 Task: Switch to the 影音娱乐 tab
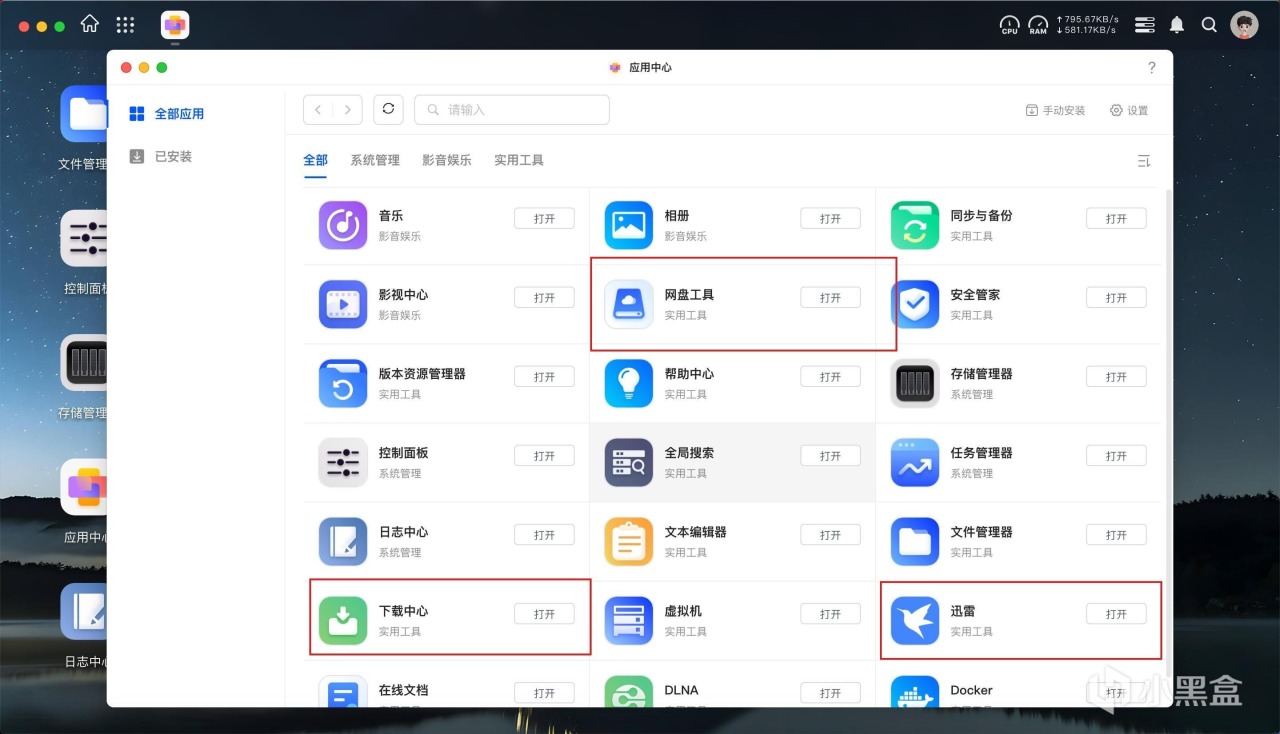(x=447, y=160)
